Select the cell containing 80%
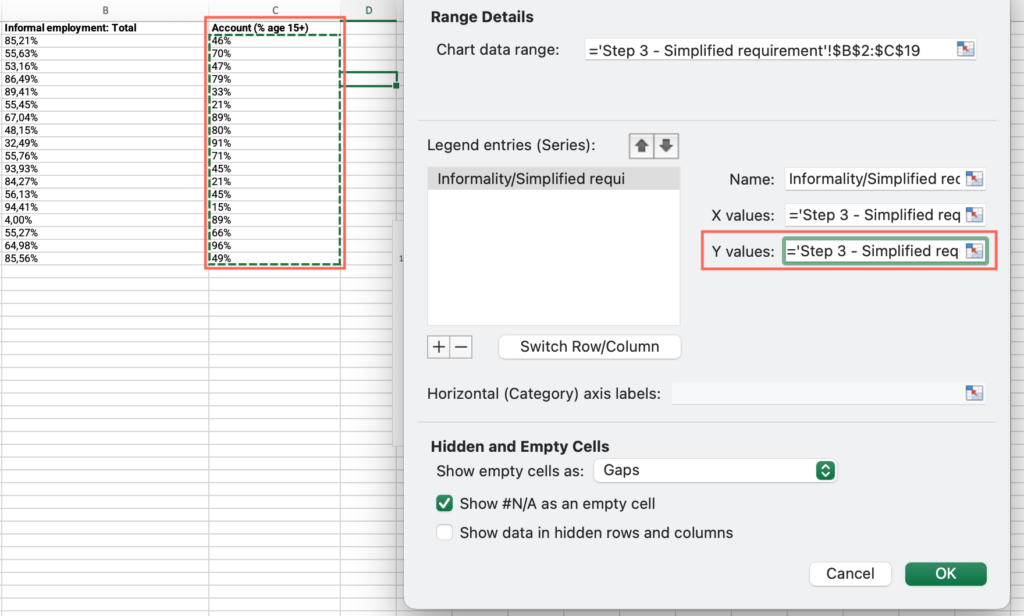Viewport: 1024px width, 616px height. click(275, 130)
